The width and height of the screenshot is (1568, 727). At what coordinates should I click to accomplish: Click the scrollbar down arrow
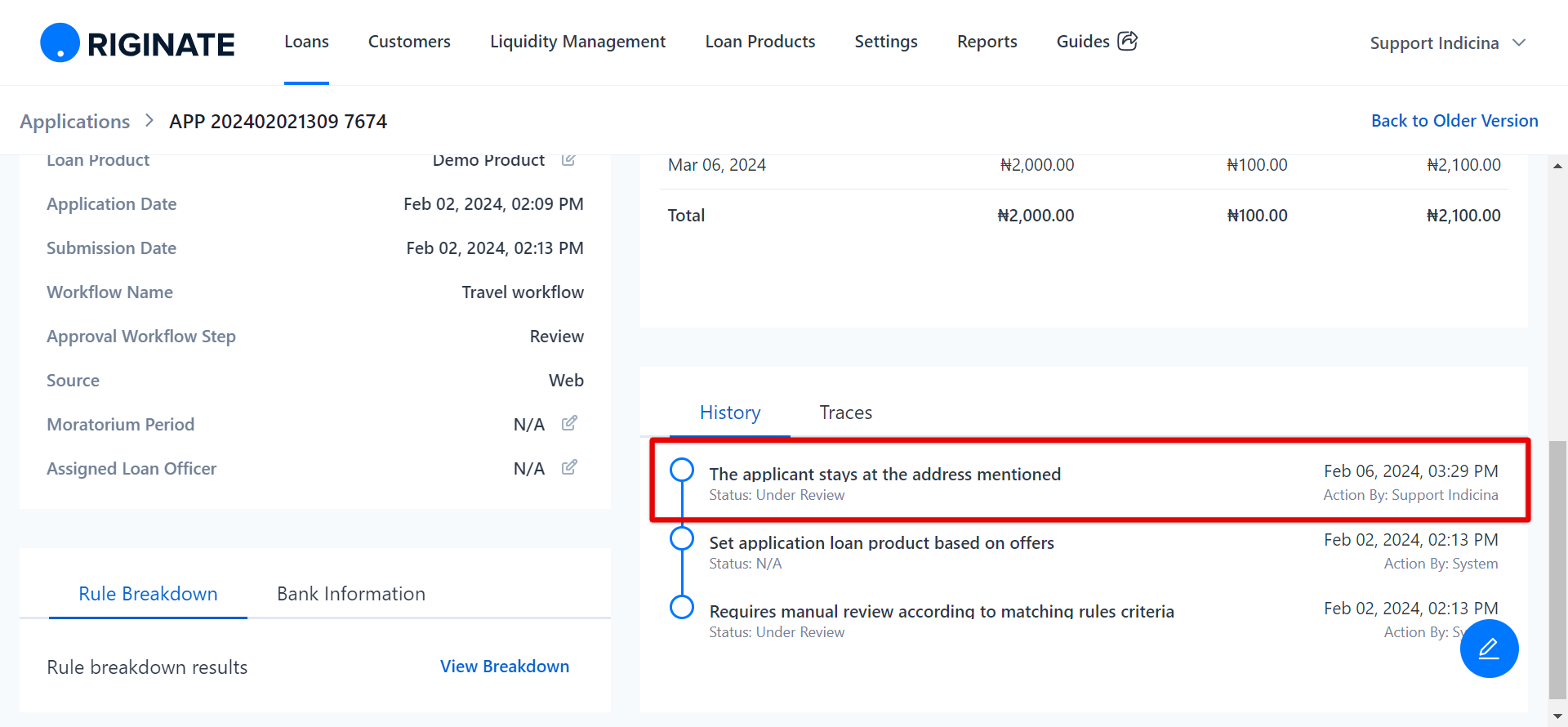point(1557,716)
